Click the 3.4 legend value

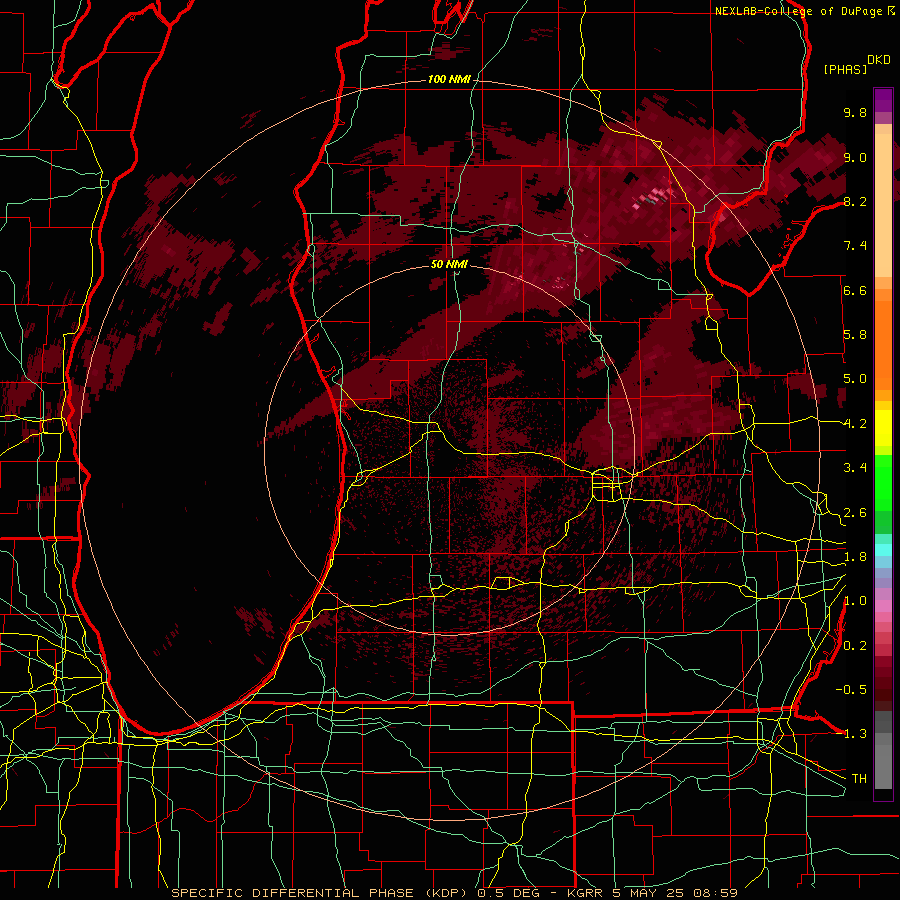855,468
